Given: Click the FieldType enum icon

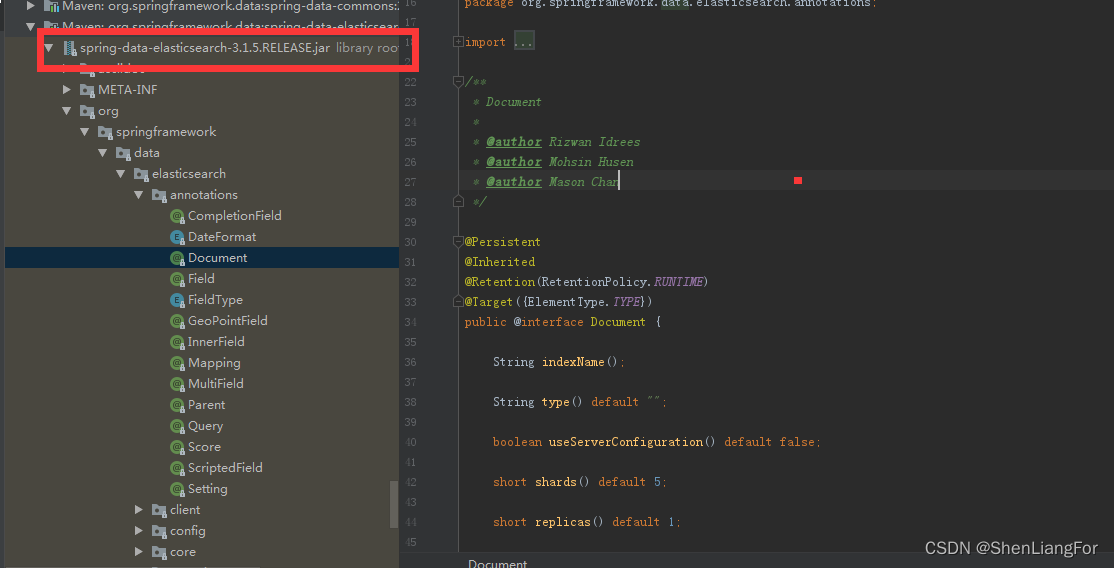Looking at the screenshot, I should (x=177, y=300).
